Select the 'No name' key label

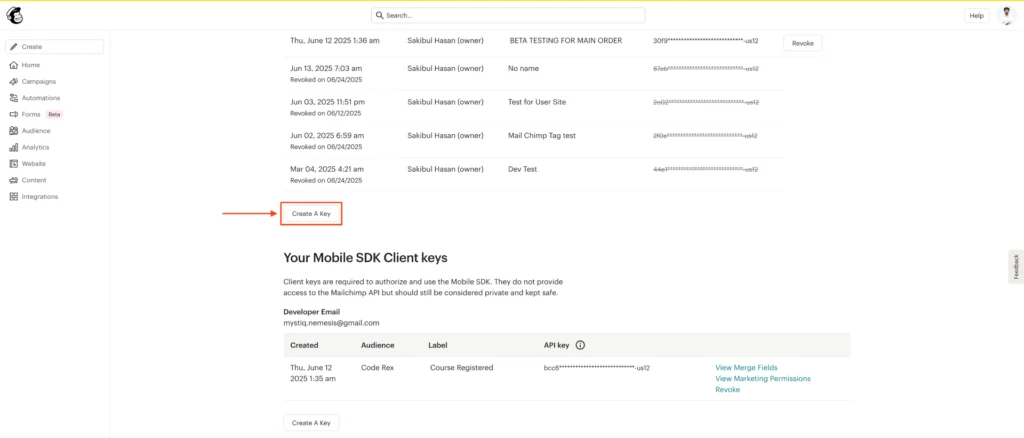tap(524, 69)
